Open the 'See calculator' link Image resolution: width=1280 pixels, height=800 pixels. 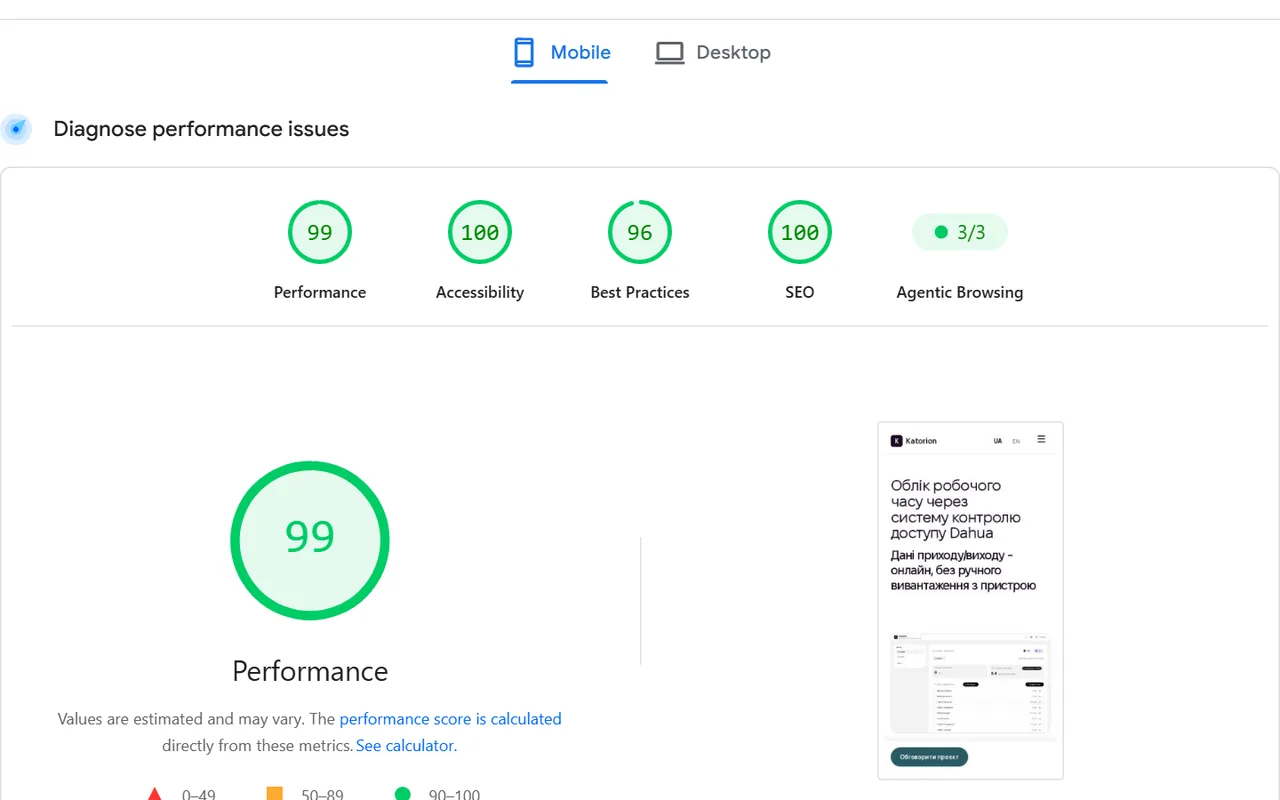coord(405,746)
